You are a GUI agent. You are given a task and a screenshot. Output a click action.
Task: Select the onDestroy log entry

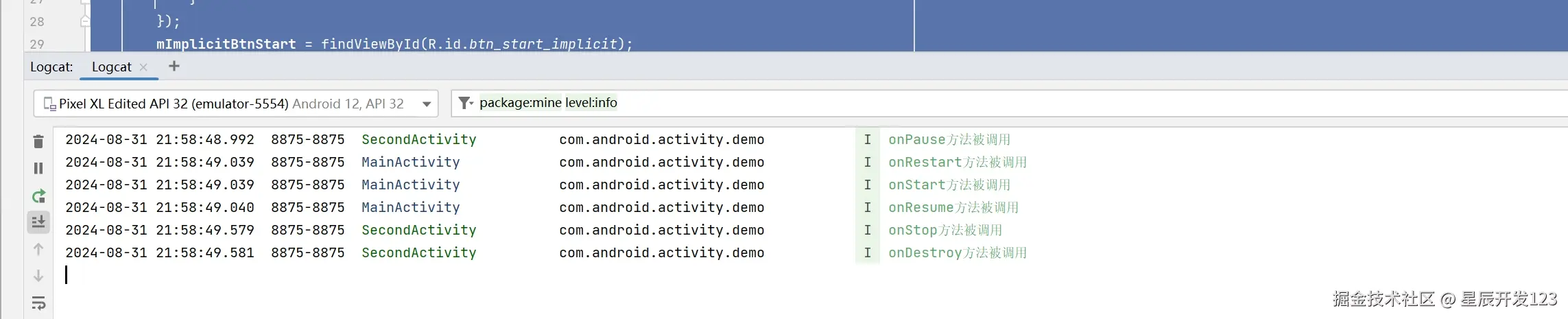coord(958,253)
